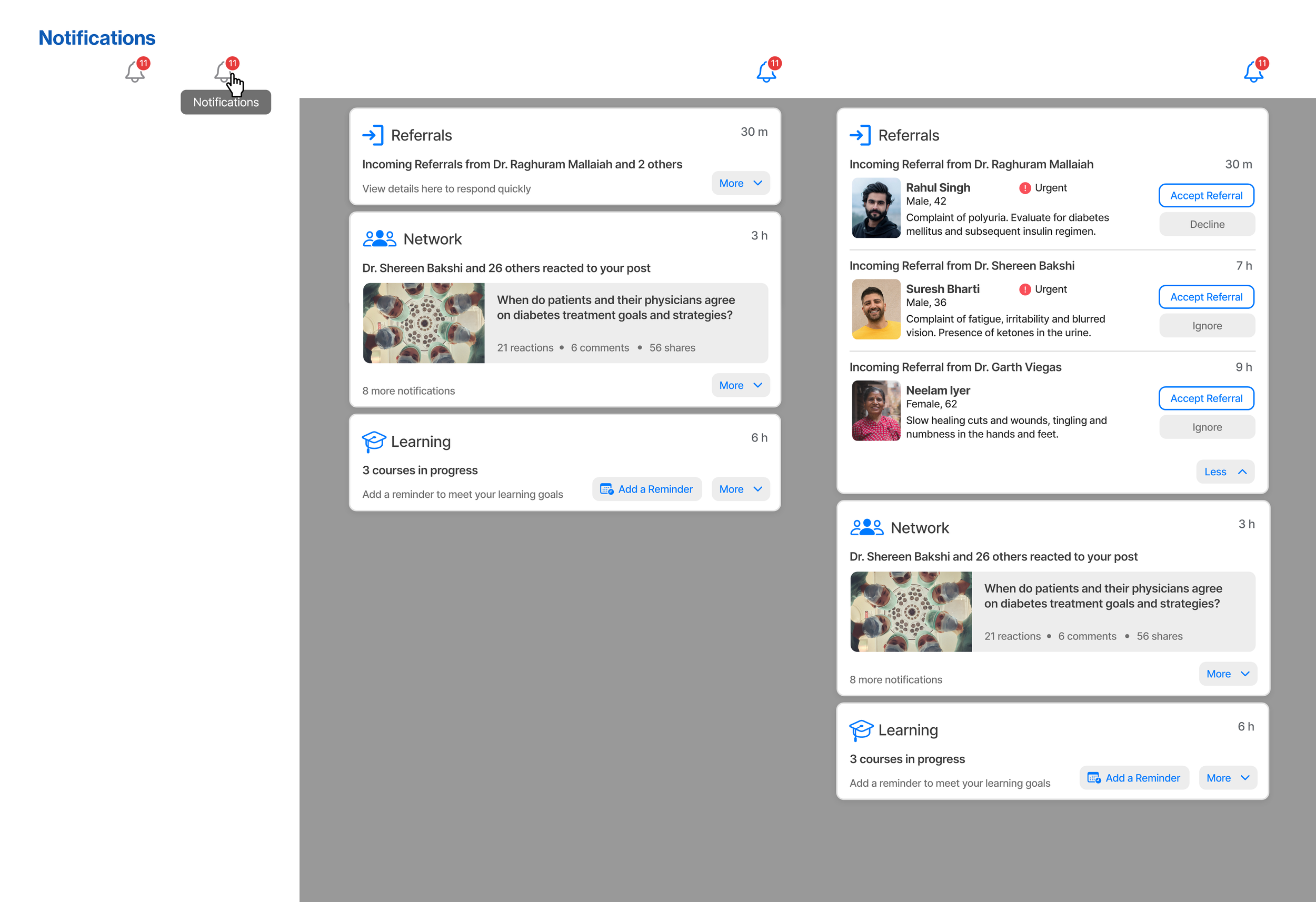Open Rahul Singh's patient photo
The width and height of the screenshot is (1316, 902).
[875, 208]
